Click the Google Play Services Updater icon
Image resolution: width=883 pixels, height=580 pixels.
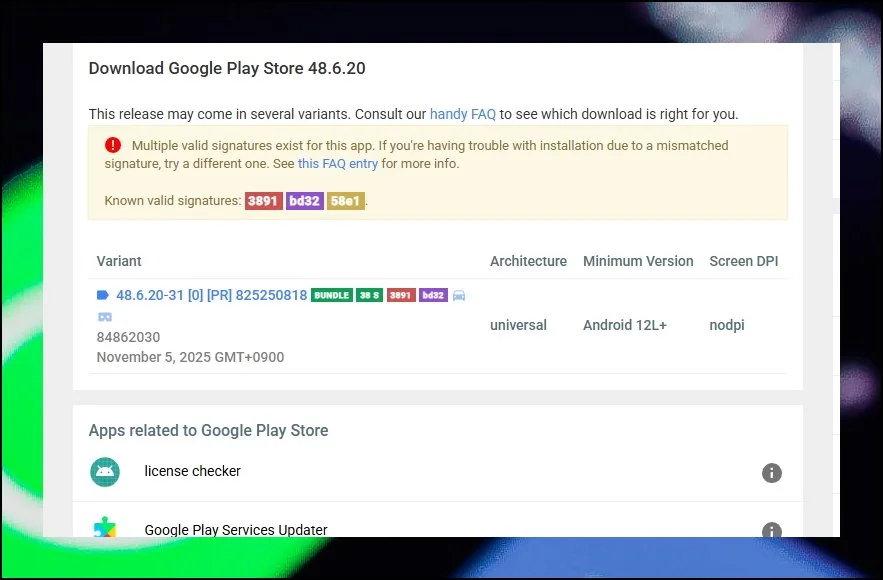(x=105, y=529)
